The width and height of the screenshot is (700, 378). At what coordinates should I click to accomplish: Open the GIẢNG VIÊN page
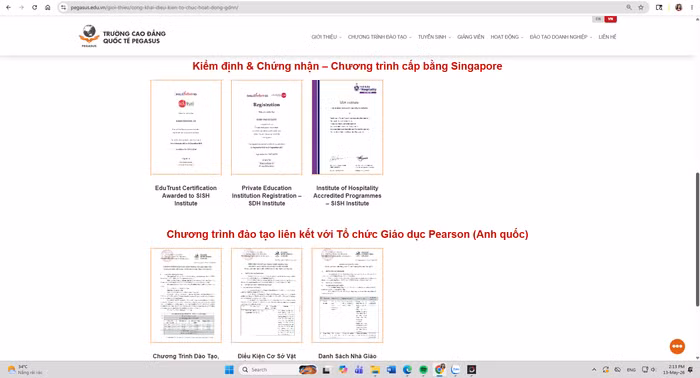(471, 37)
